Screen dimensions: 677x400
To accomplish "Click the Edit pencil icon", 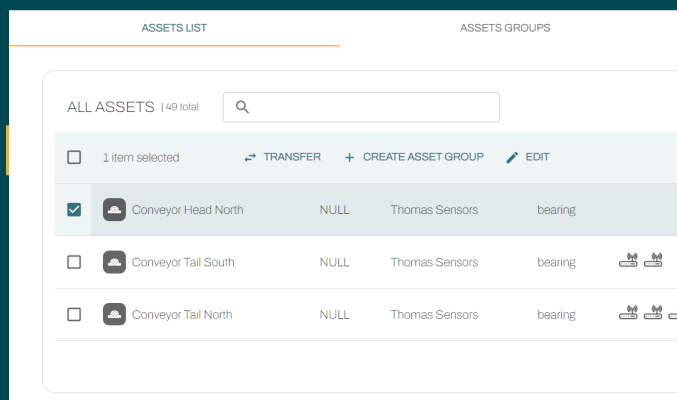I will click(512, 157).
